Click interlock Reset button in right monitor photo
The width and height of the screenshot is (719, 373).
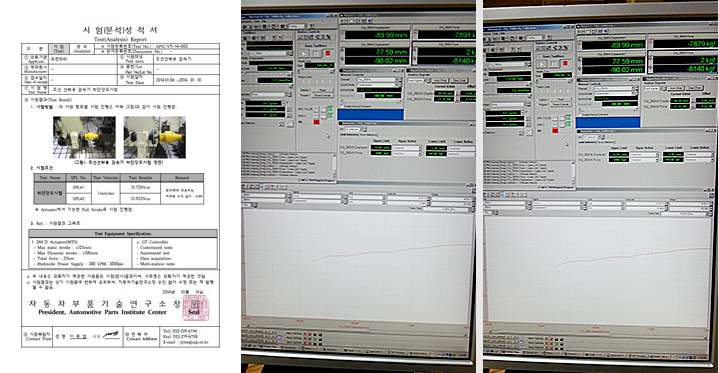tap(561, 100)
